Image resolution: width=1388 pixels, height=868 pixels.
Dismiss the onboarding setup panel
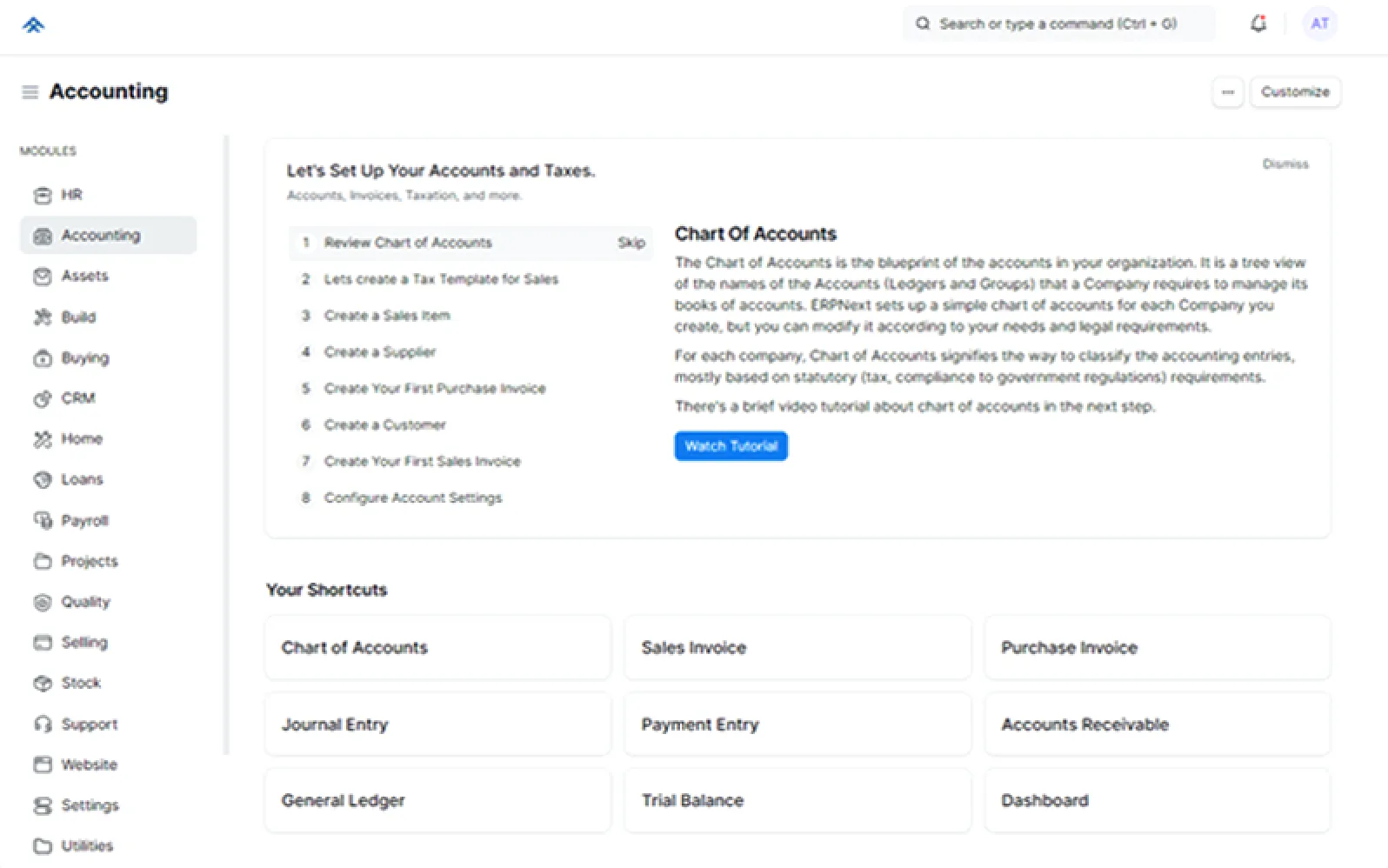tap(1285, 164)
